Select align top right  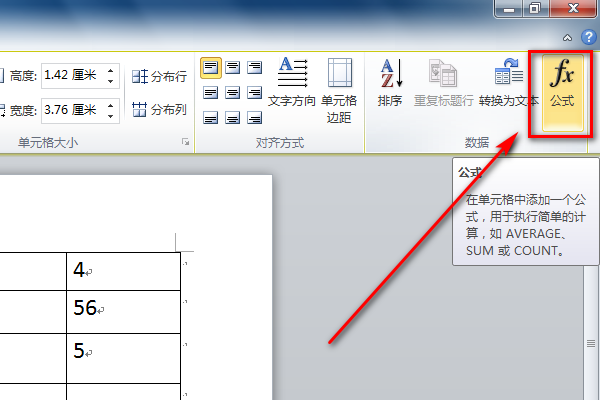(254, 68)
